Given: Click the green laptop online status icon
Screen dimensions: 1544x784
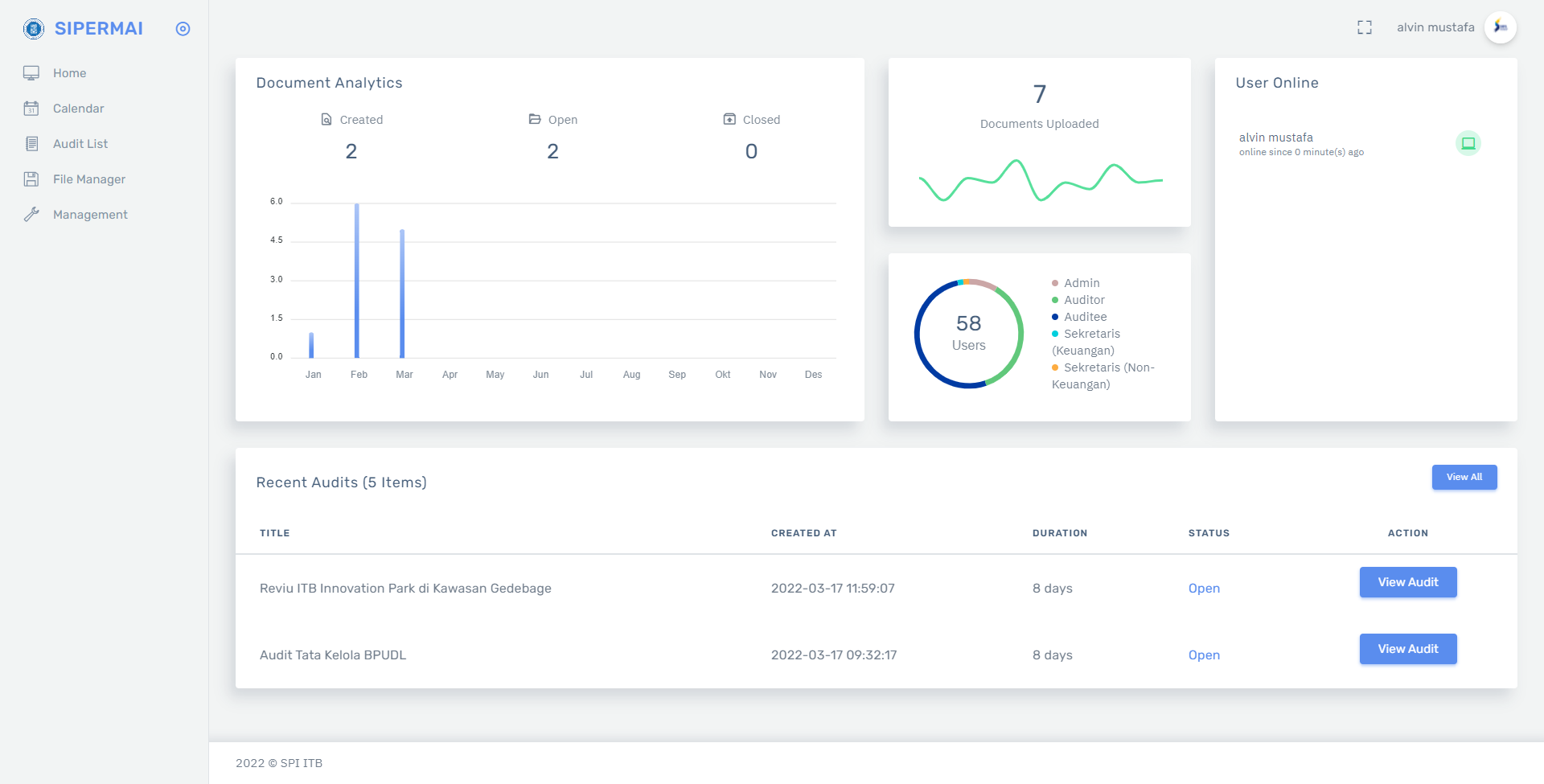Looking at the screenshot, I should (1468, 143).
